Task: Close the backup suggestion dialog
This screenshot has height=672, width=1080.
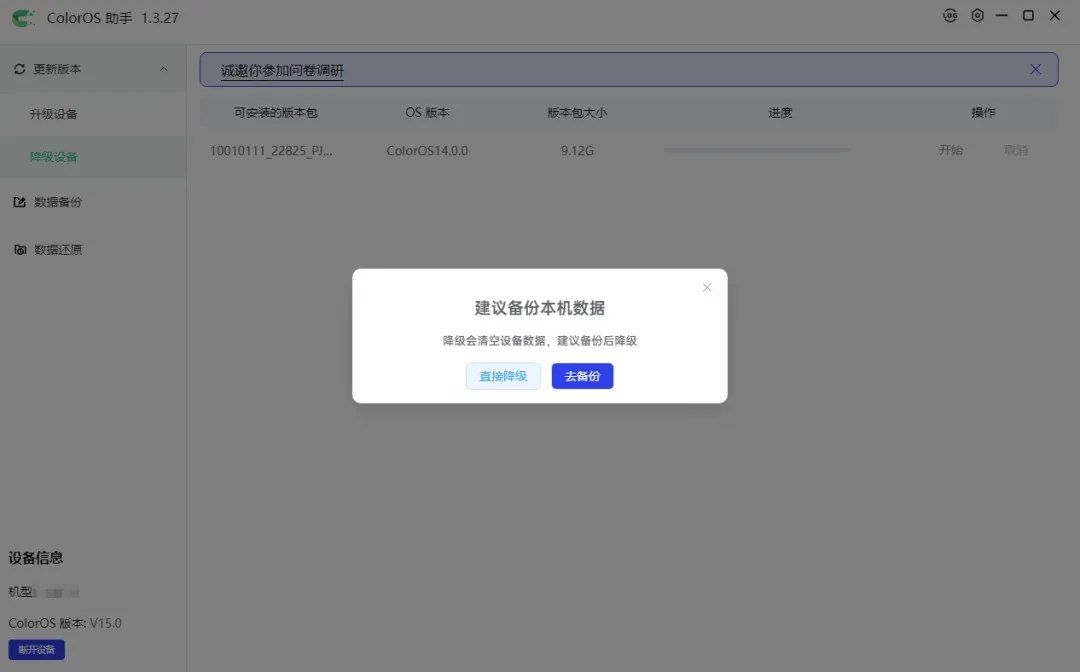Action: point(707,287)
